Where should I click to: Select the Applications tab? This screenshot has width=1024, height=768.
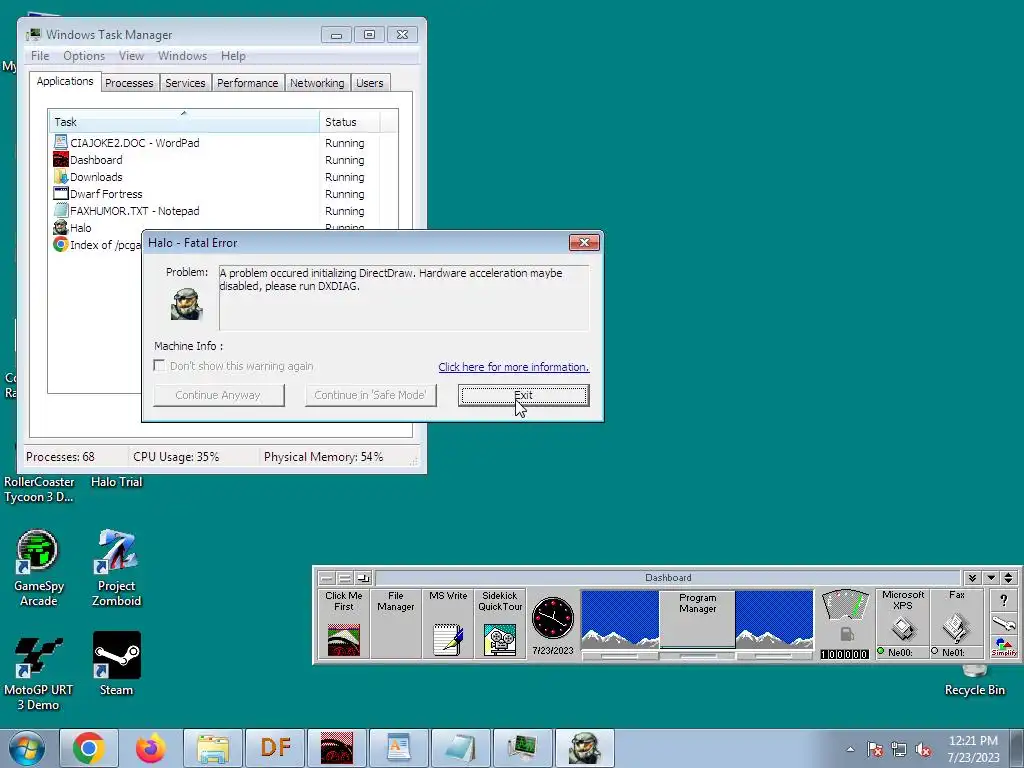[65, 82]
